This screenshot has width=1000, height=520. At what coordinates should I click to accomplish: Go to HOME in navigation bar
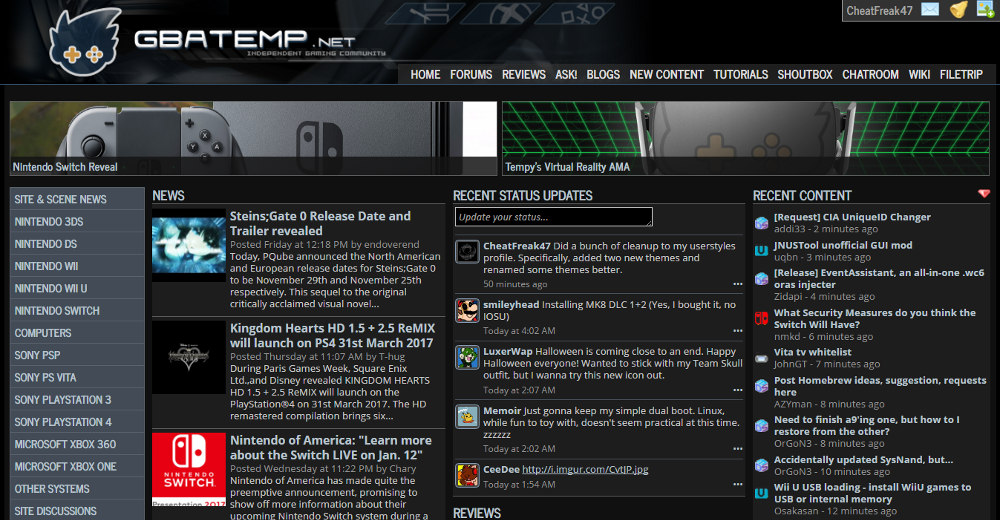tap(425, 75)
